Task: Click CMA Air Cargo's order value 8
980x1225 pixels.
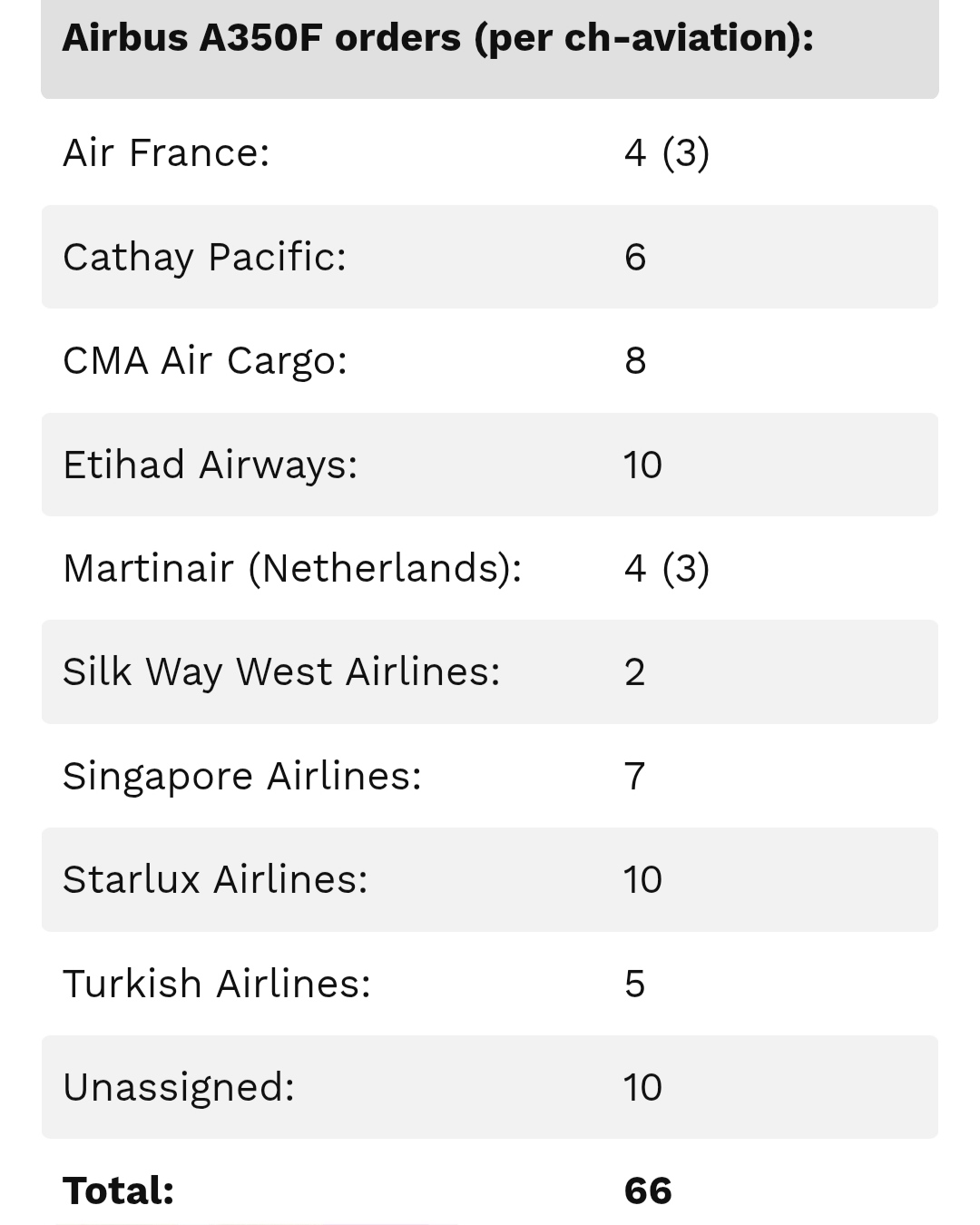Action: tap(635, 360)
